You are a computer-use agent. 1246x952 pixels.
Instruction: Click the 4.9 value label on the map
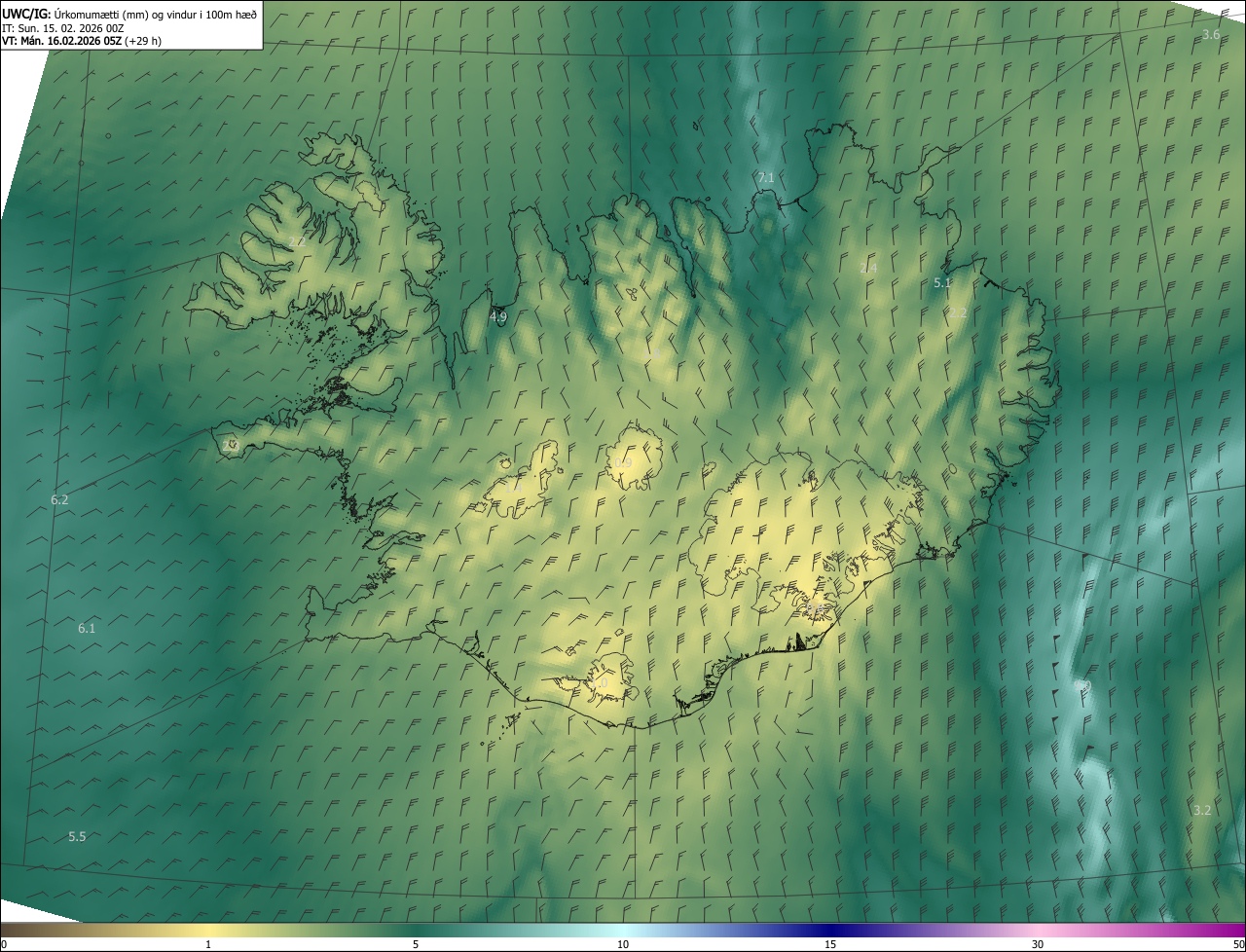[498, 317]
